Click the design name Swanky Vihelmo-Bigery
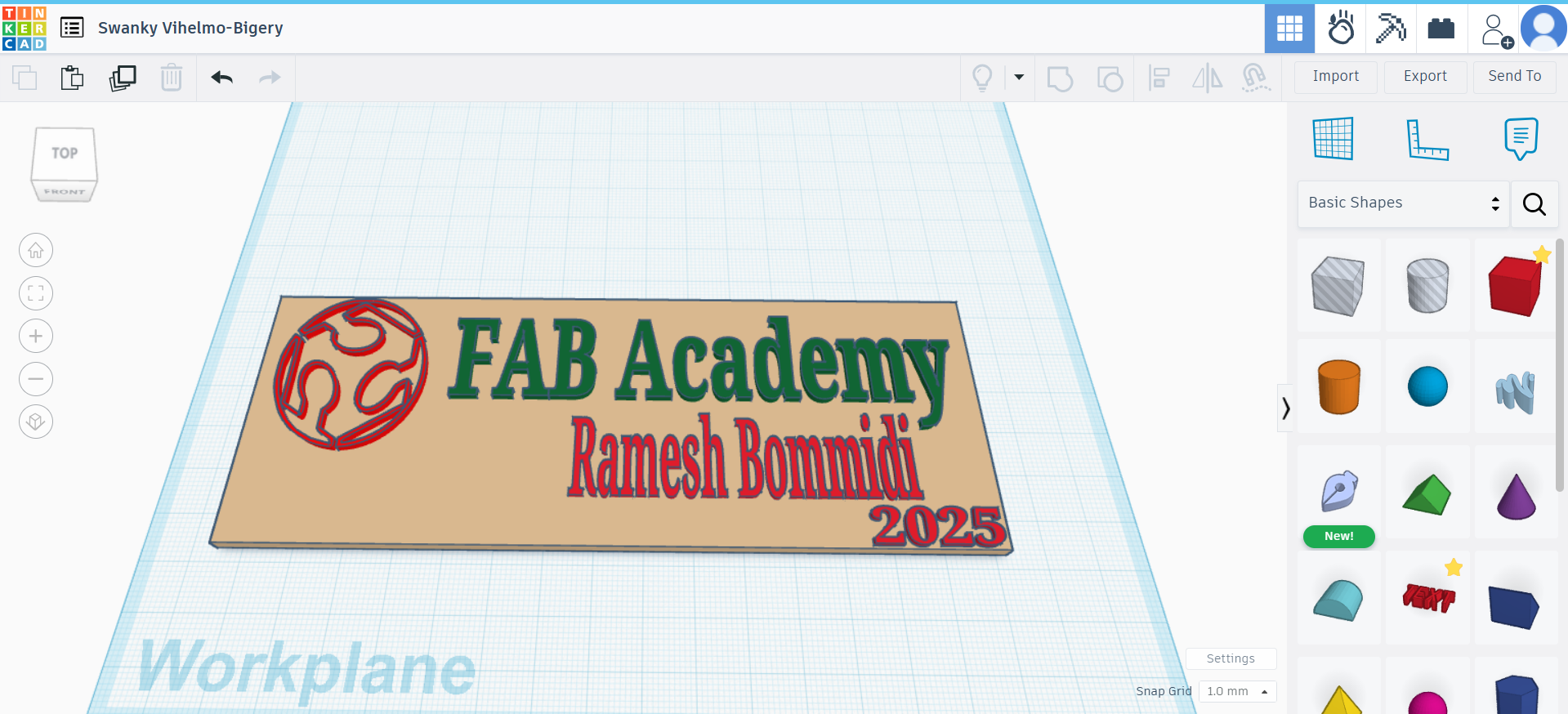This screenshot has width=1568, height=714. [190, 28]
